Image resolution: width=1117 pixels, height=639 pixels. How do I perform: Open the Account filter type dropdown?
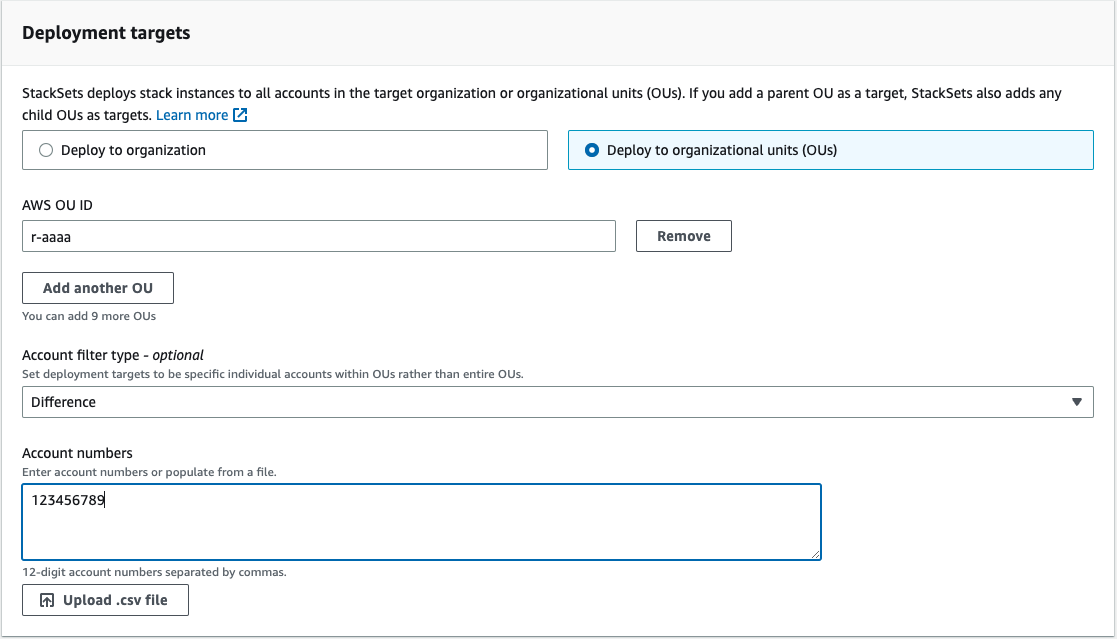[x=558, y=402]
